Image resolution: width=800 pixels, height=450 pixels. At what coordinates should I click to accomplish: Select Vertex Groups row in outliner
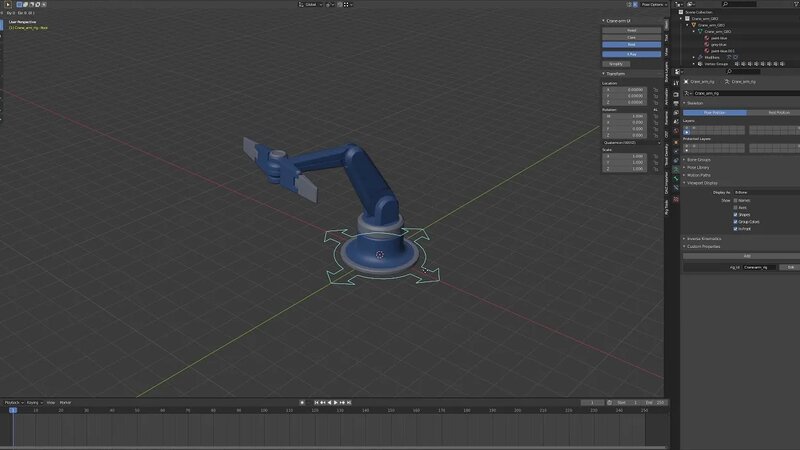tap(716, 64)
